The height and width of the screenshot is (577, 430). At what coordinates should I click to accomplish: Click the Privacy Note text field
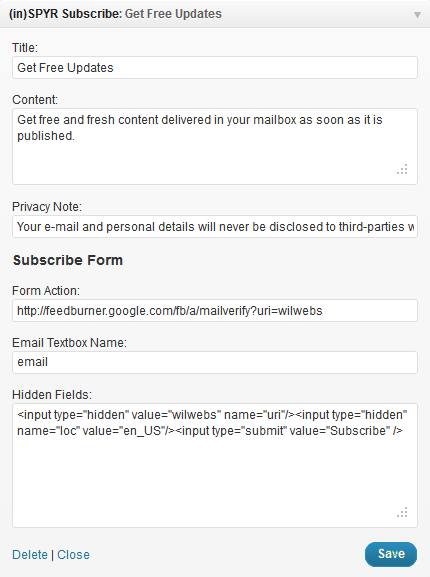point(215,227)
